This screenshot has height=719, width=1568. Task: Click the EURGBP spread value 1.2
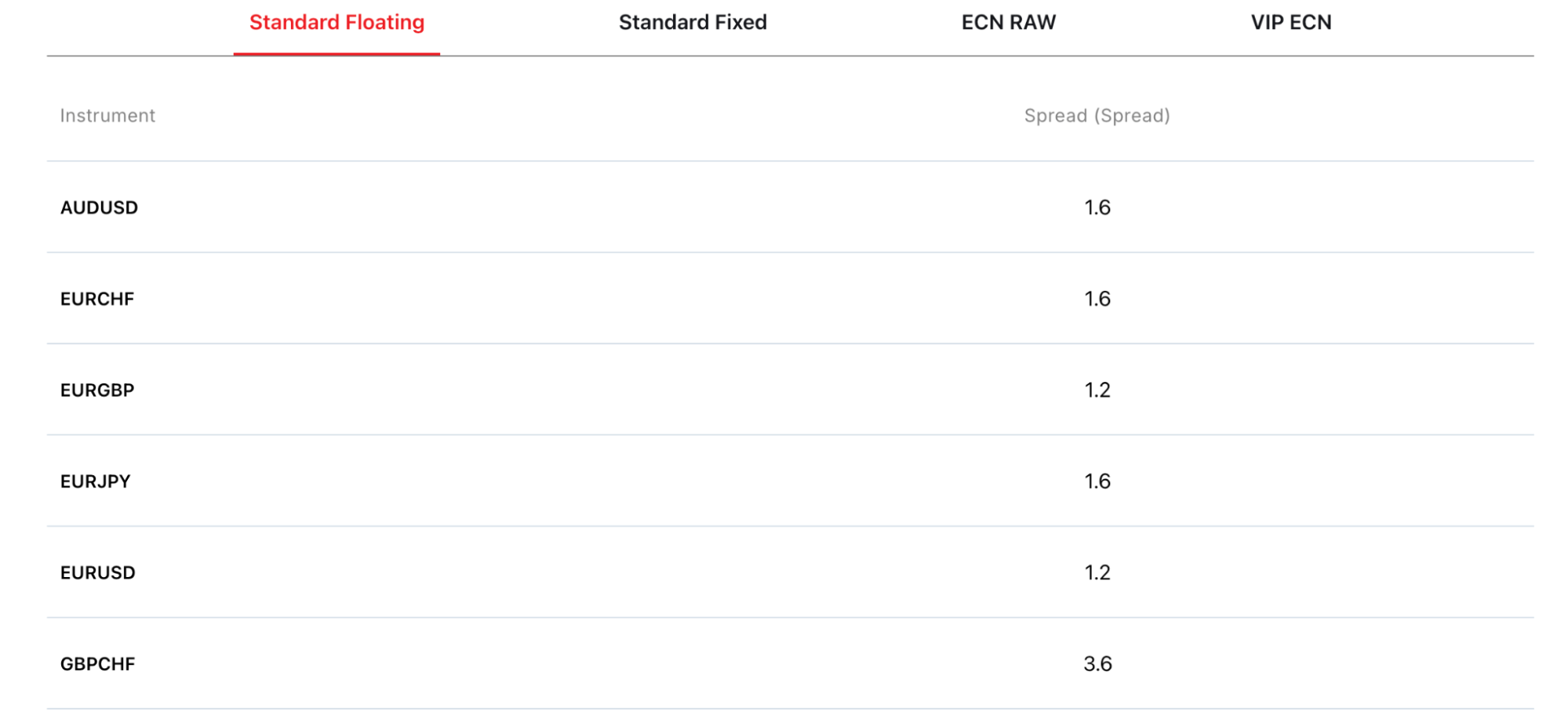click(x=1097, y=390)
